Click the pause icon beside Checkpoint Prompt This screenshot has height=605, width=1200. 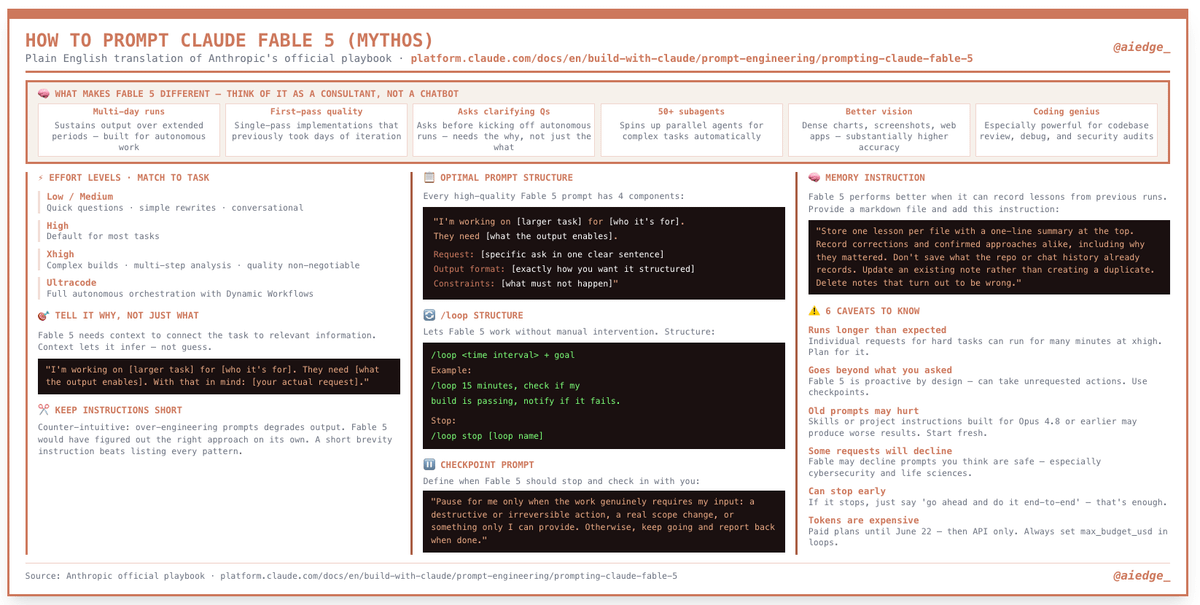[x=429, y=465]
